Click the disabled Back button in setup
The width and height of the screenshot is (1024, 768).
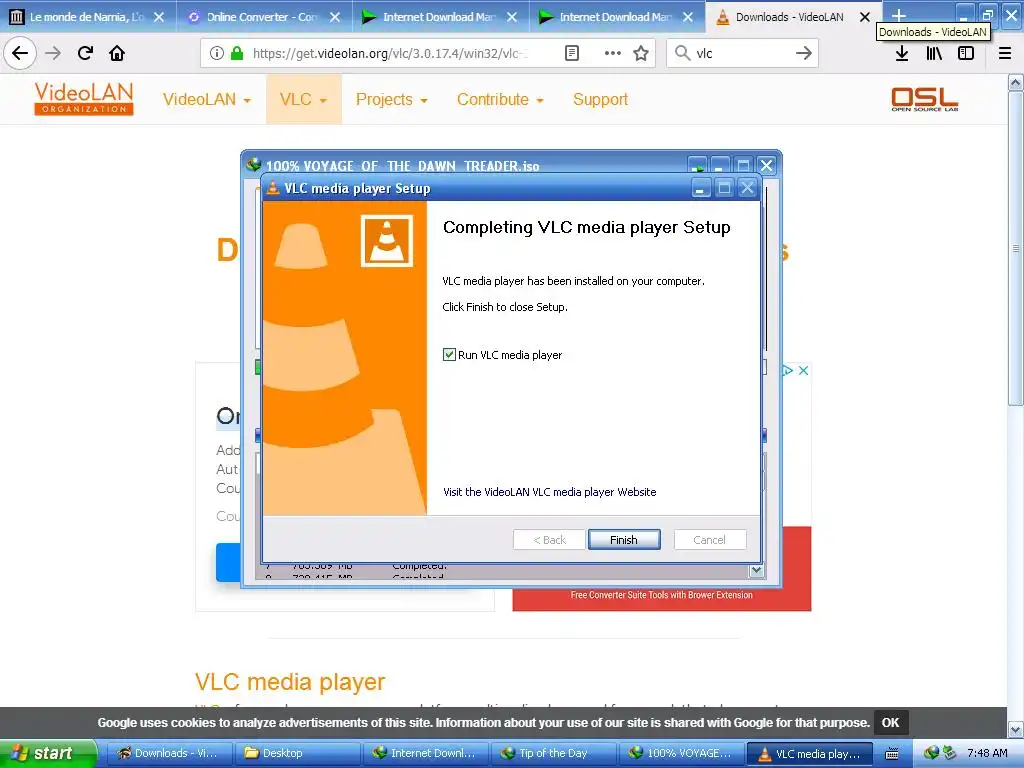point(549,539)
